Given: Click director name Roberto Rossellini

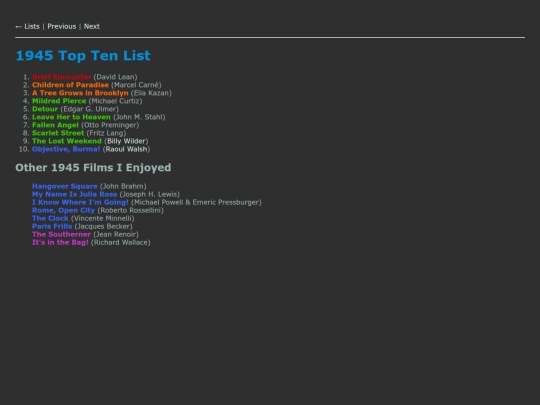Looking at the screenshot, I should point(131,210).
